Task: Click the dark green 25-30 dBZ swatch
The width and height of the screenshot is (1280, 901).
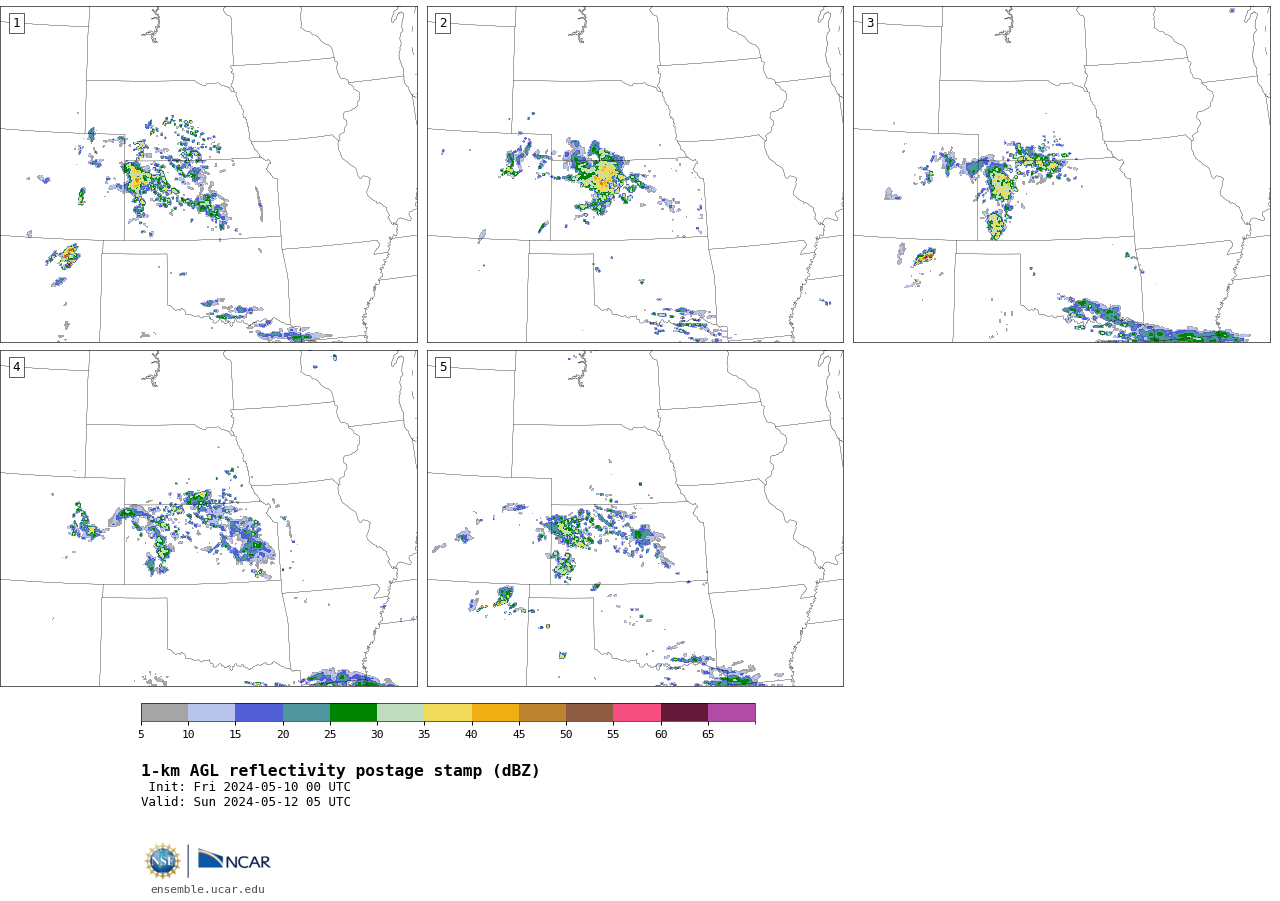Action: pyautogui.click(x=354, y=713)
